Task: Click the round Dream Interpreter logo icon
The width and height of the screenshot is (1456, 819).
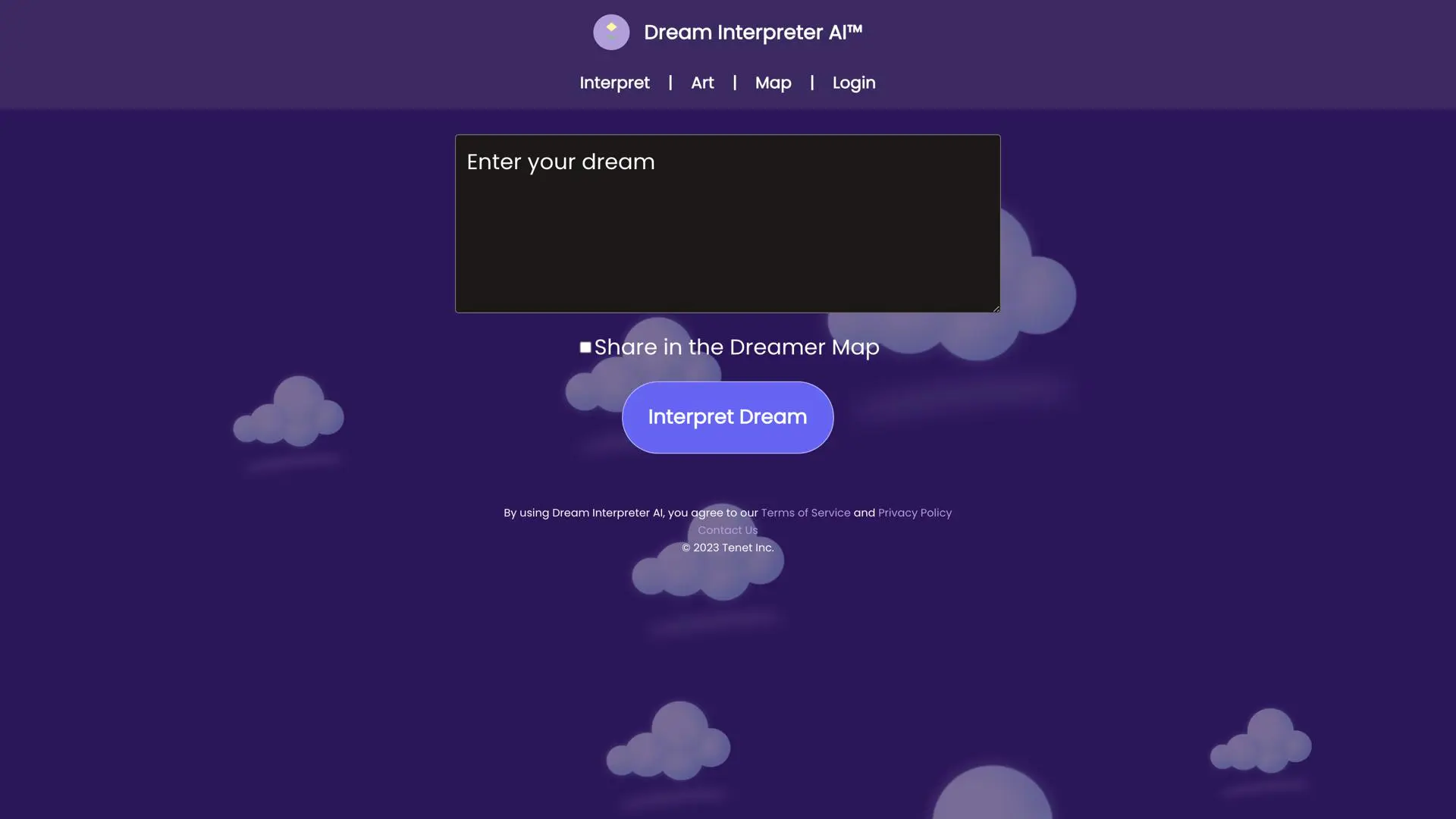Action: tap(611, 33)
